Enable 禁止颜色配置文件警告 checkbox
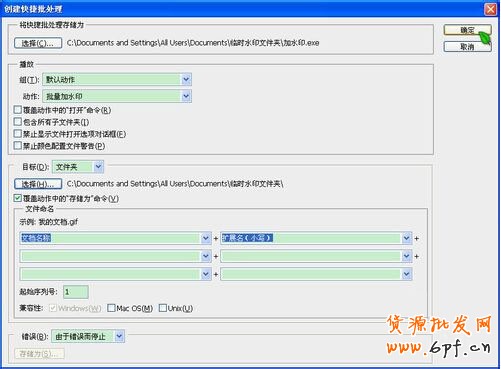The image size is (501, 369). 18,146
